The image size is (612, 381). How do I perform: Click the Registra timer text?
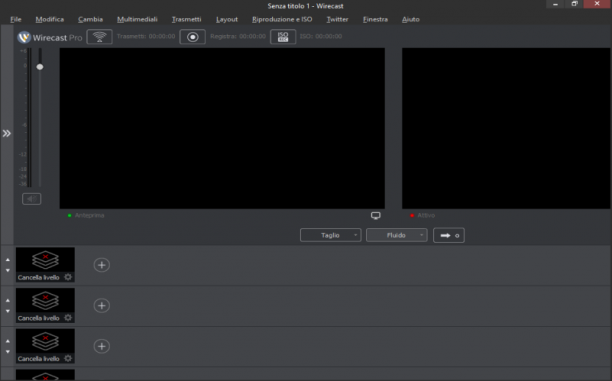(238, 36)
